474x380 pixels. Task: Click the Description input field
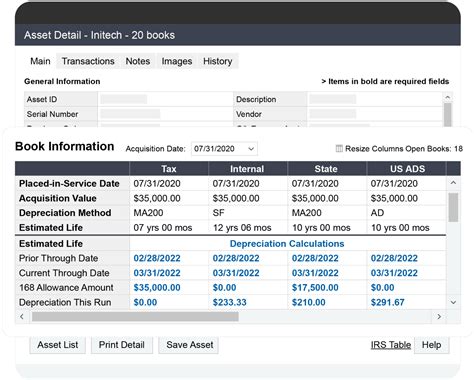(333, 99)
